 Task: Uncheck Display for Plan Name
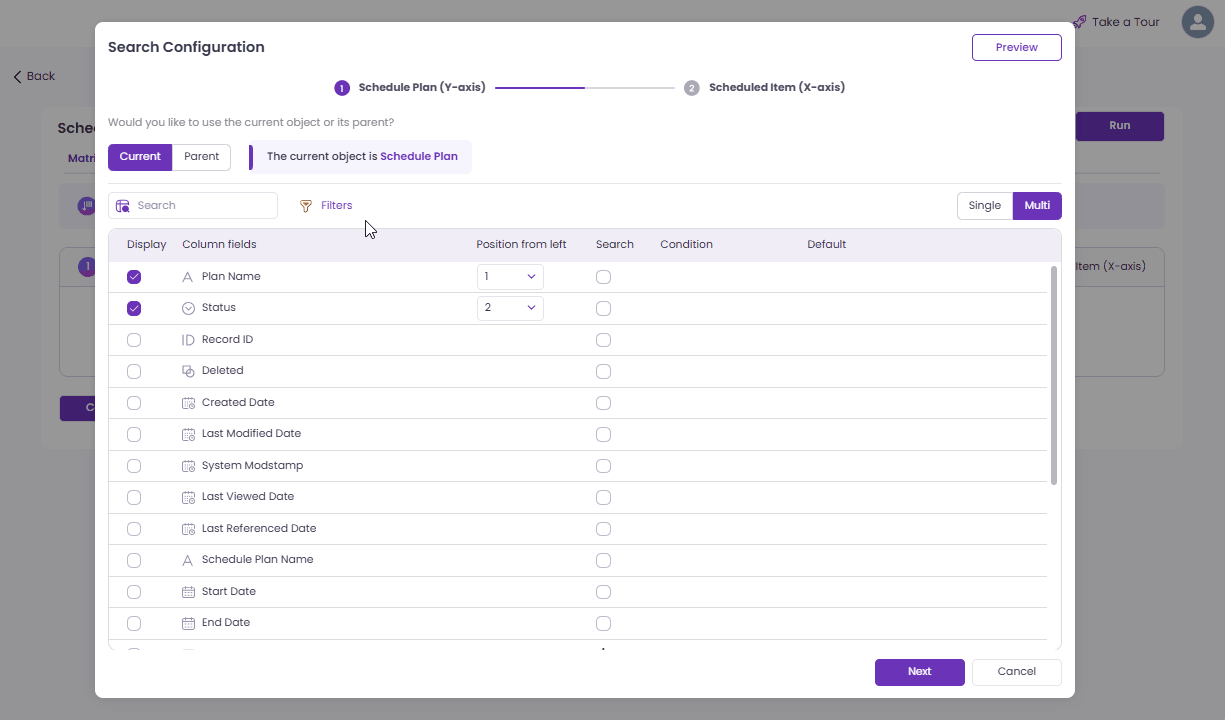click(134, 277)
